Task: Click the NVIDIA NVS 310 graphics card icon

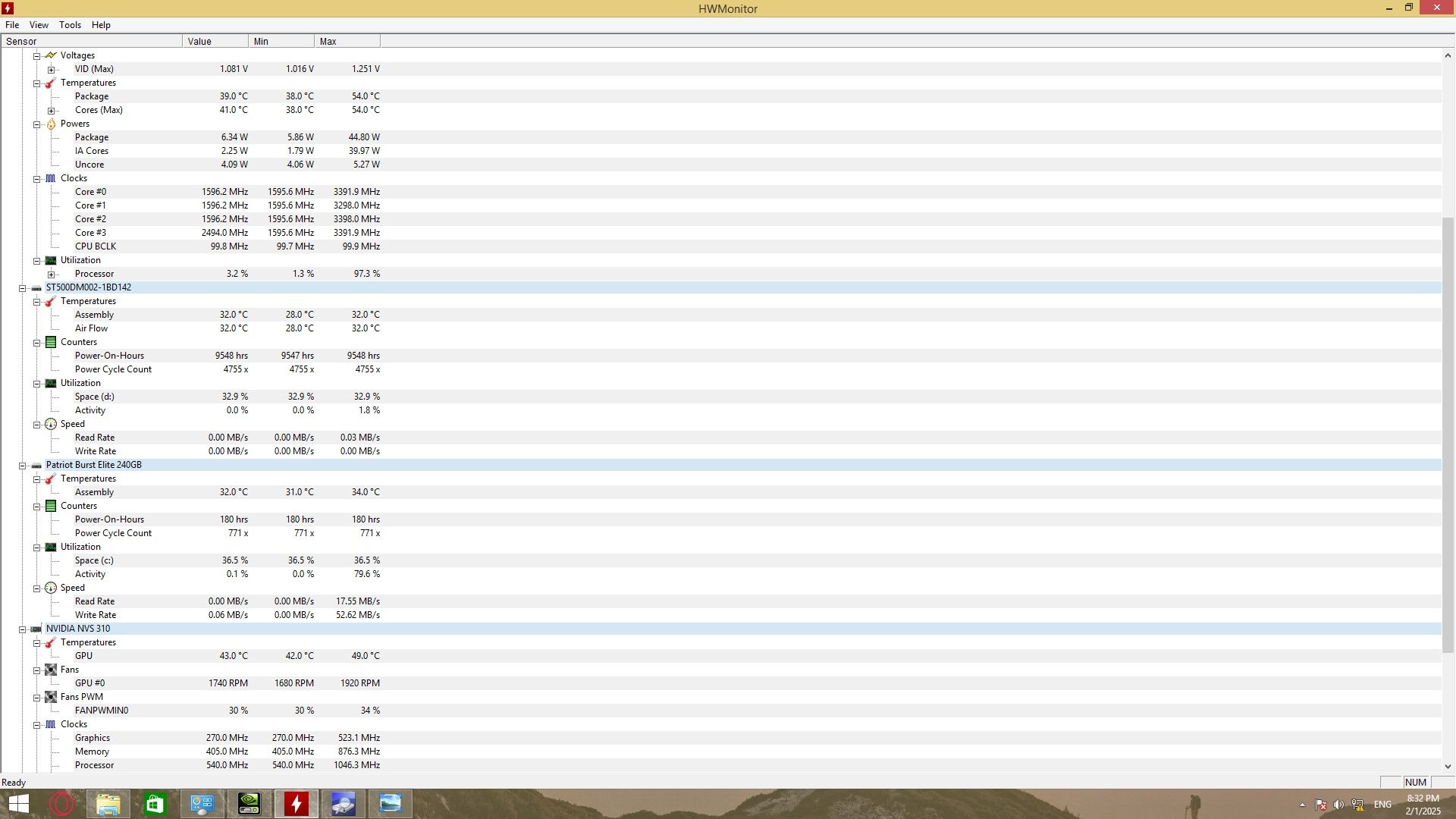Action: pyautogui.click(x=36, y=629)
